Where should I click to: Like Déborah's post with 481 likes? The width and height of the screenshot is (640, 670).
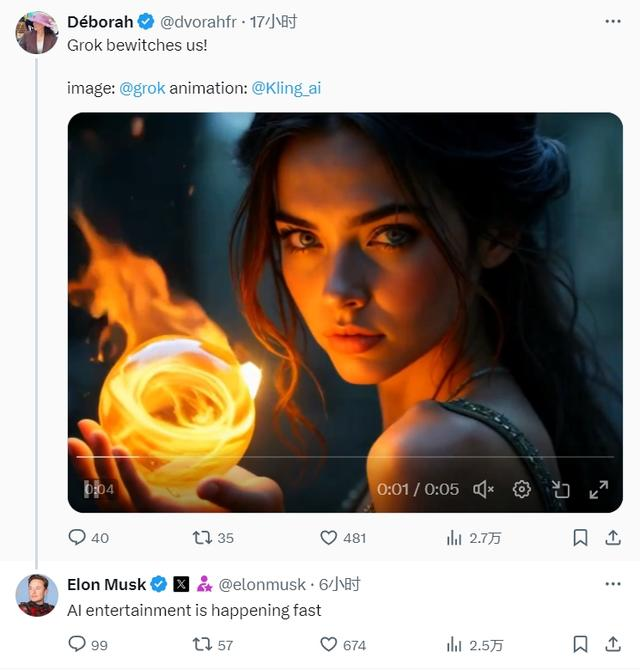tap(329, 538)
